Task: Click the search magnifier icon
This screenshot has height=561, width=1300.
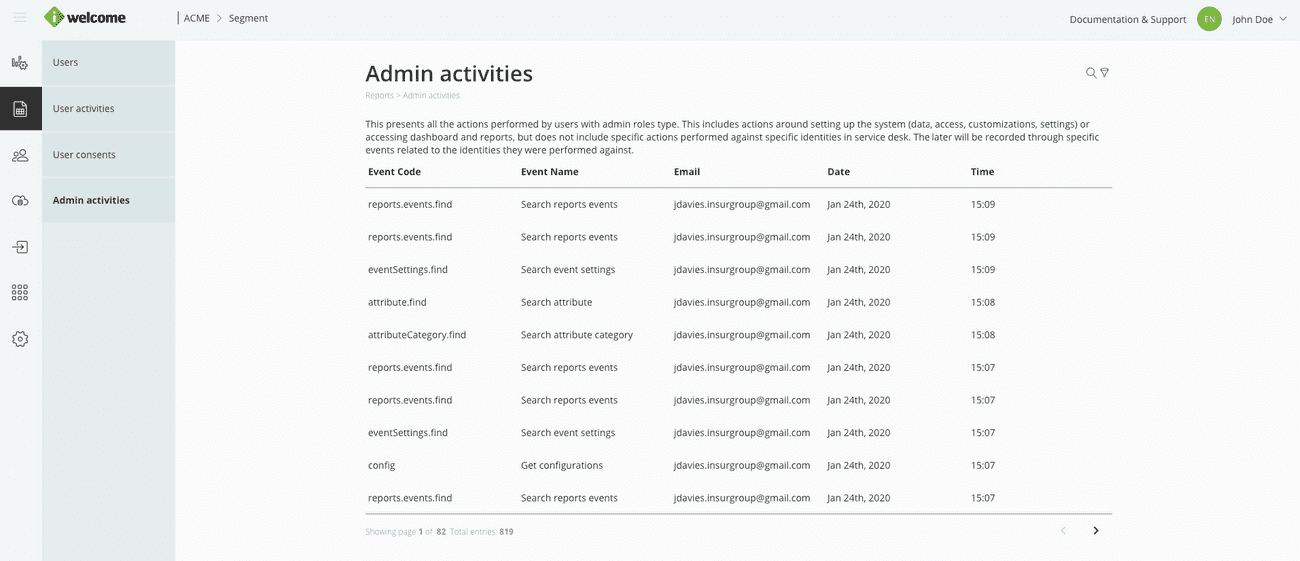Action: pos(1091,73)
